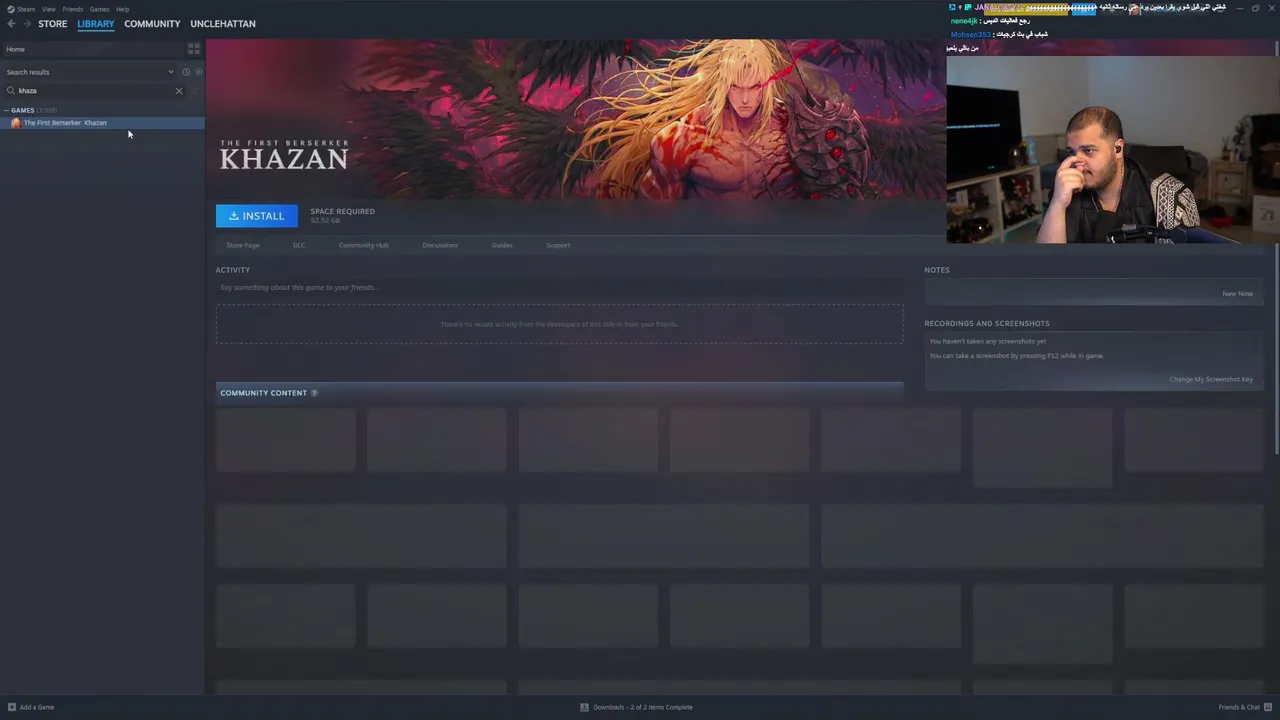Click the COMMUNITY CONTENT heading

[264, 393]
